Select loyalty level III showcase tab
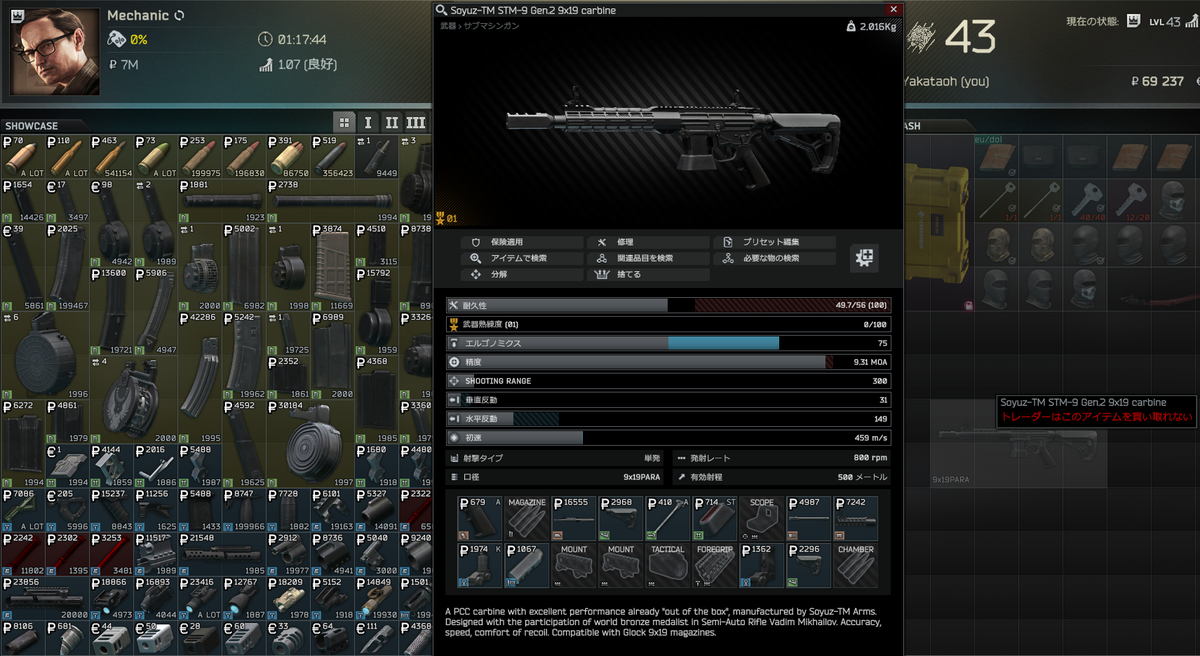 pos(415,122)
